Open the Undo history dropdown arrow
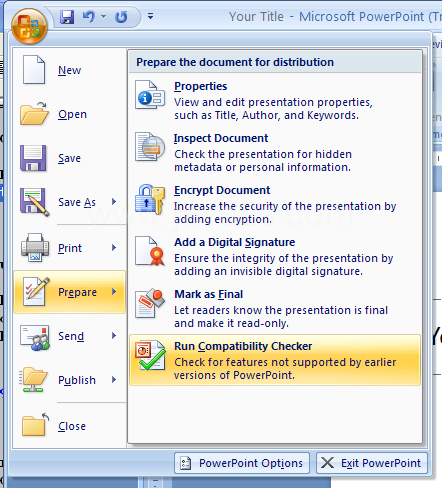The width and height of the screenshot is (442, 488). (x=104, y=16)
